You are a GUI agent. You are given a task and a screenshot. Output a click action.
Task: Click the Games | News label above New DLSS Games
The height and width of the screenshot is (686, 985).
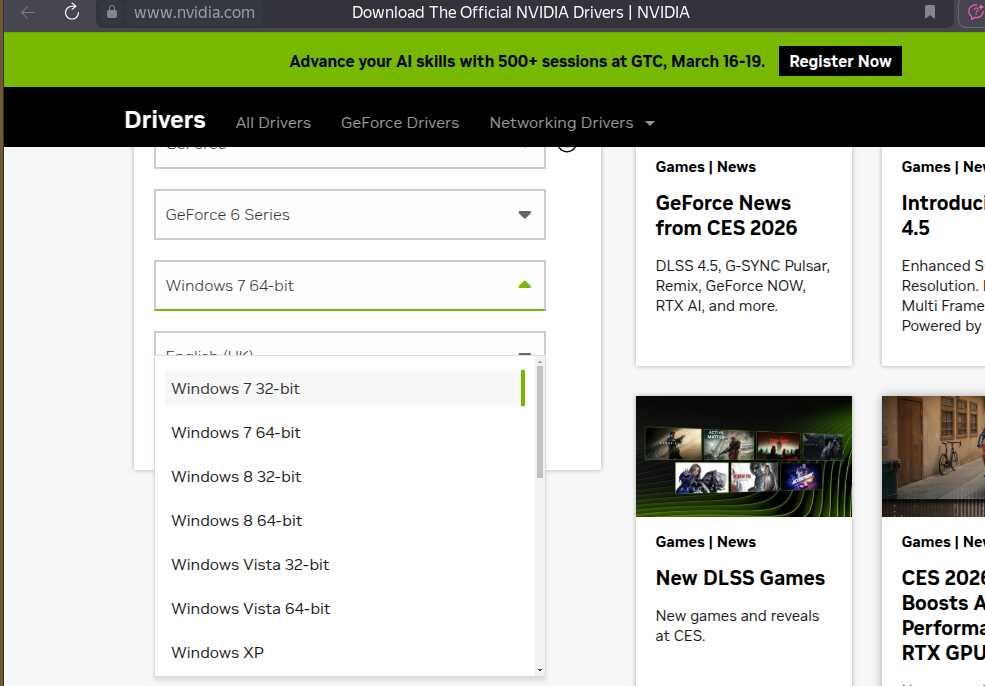705,542
